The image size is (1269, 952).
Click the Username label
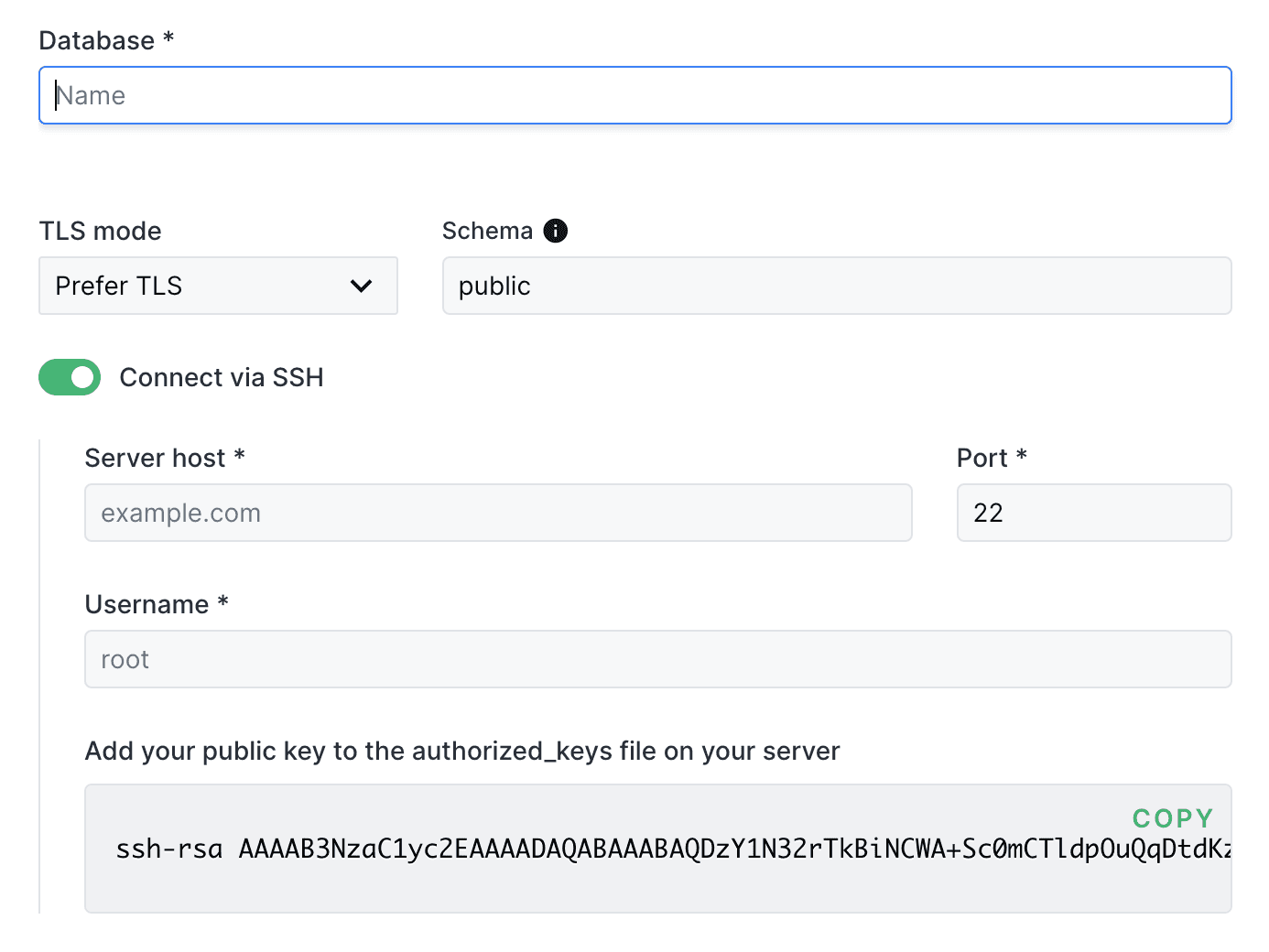(157, 604)
